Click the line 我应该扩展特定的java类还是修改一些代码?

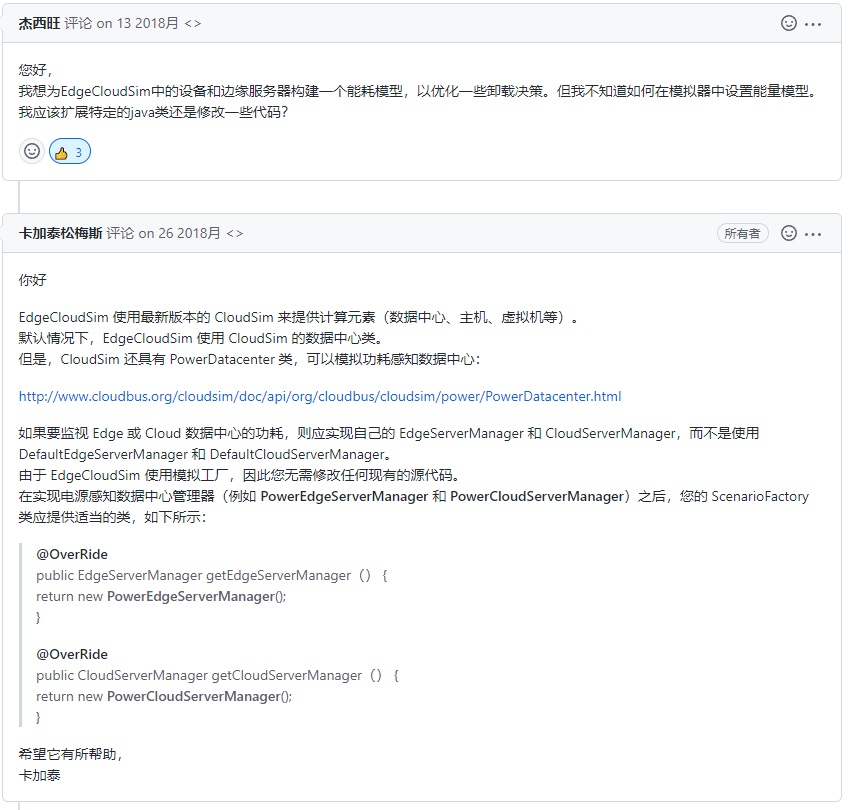point(153,112)
